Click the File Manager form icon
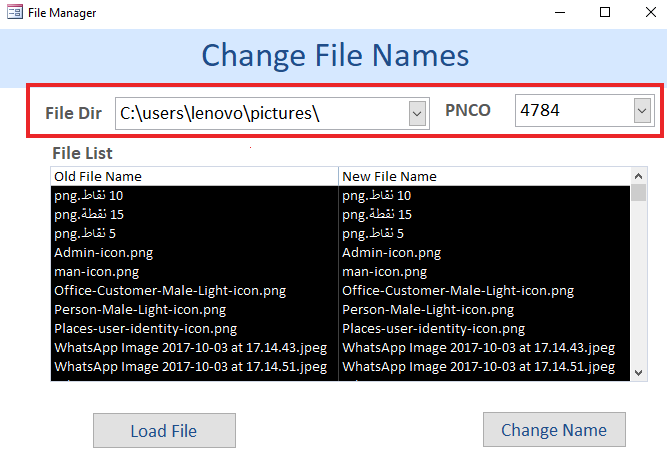The width and height of the screenshot is (667, 458). point(15,12)
